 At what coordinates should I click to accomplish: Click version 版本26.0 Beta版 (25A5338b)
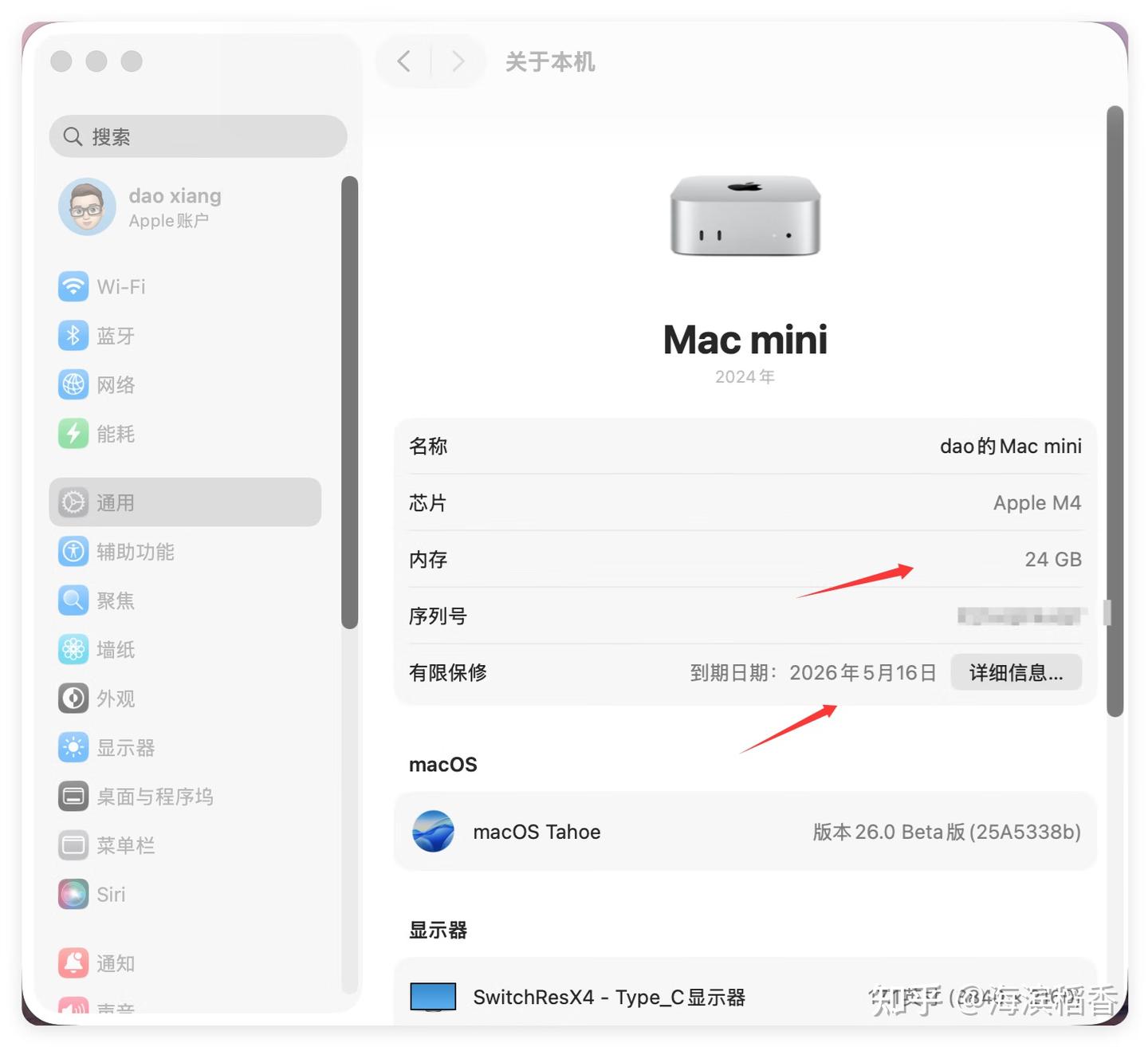[947, 832]
